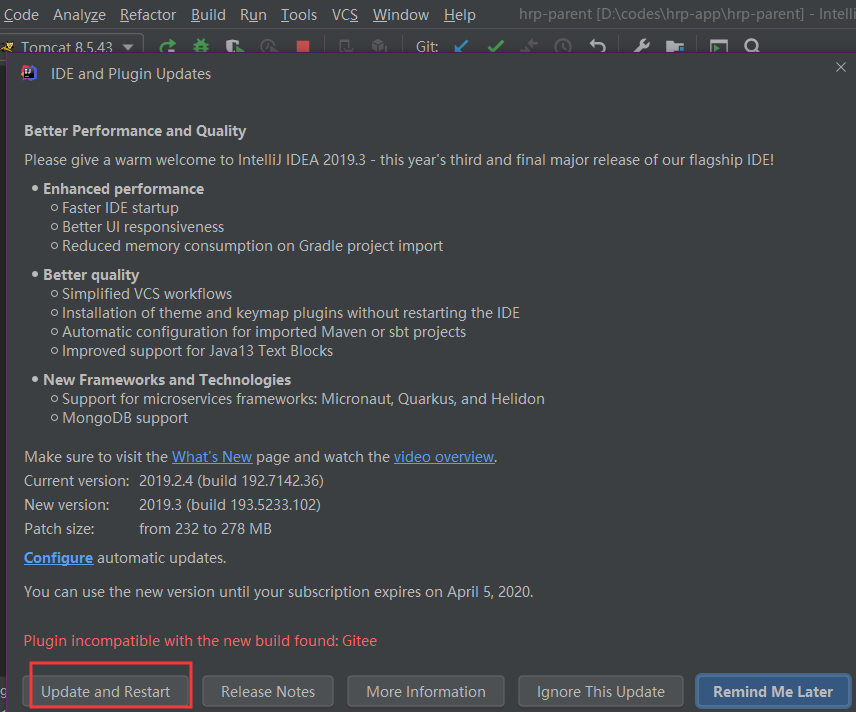Screen dimensions: 856x712
Task: Open Settings via the wrench icon
Action: click(641, 46)
